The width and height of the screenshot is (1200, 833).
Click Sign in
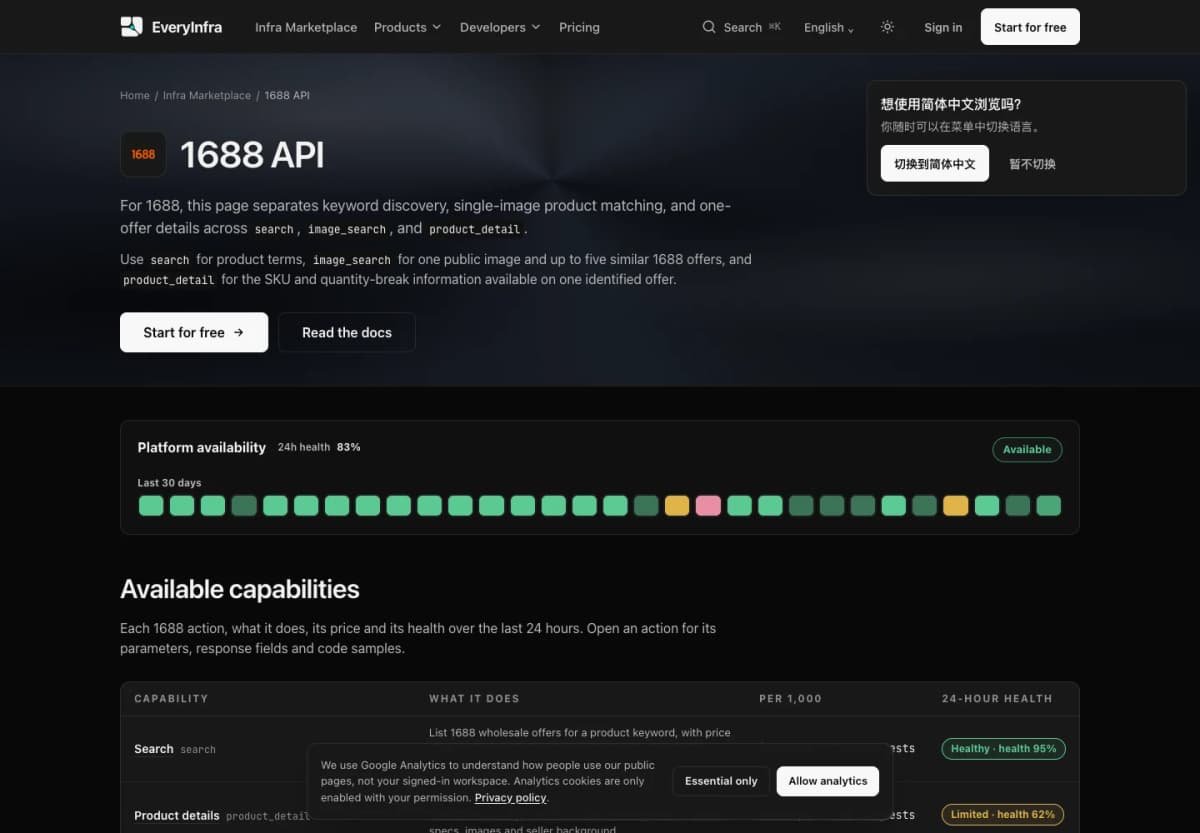point(943,27)
